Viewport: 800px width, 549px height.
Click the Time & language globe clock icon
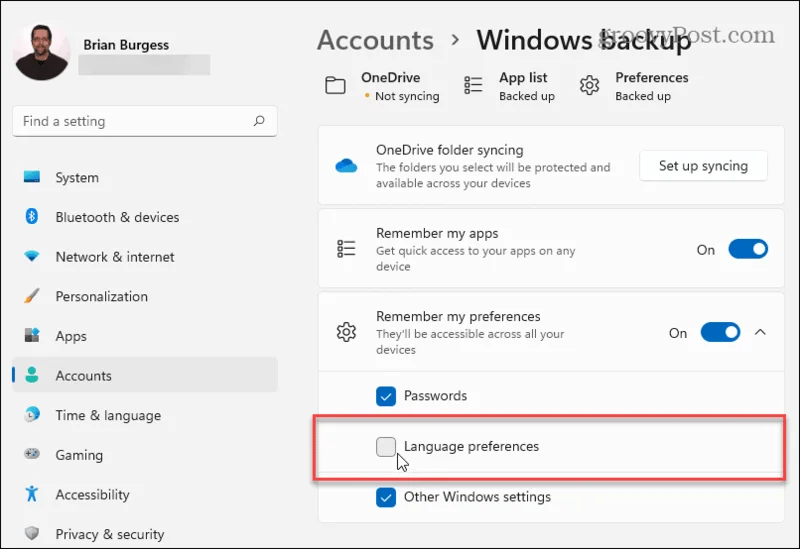point(32,414)
